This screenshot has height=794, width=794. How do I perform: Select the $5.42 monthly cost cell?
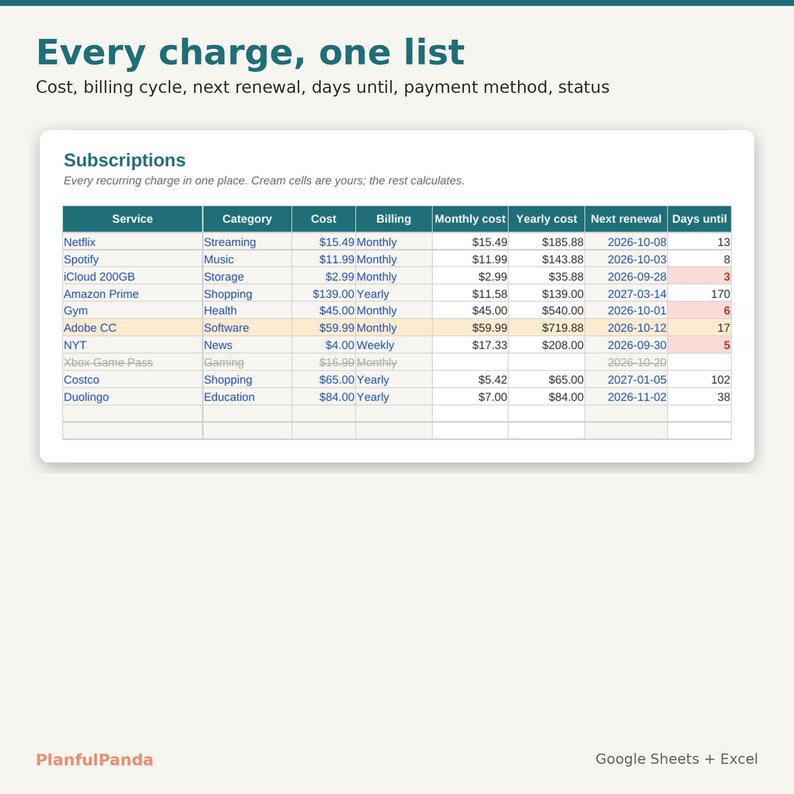tap(470, 379)
